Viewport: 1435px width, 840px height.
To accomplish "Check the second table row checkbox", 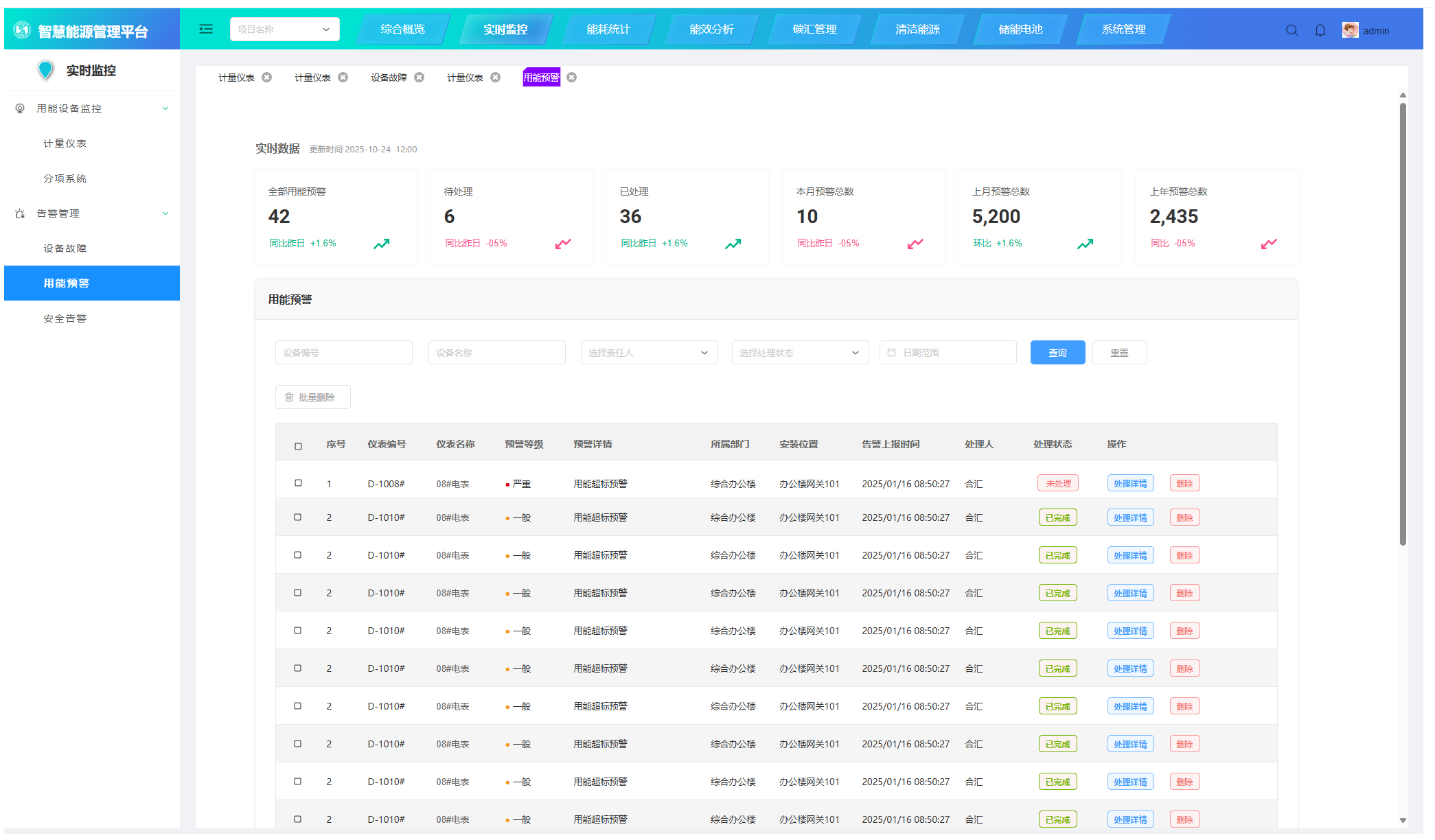I will (x=298, y=517).
